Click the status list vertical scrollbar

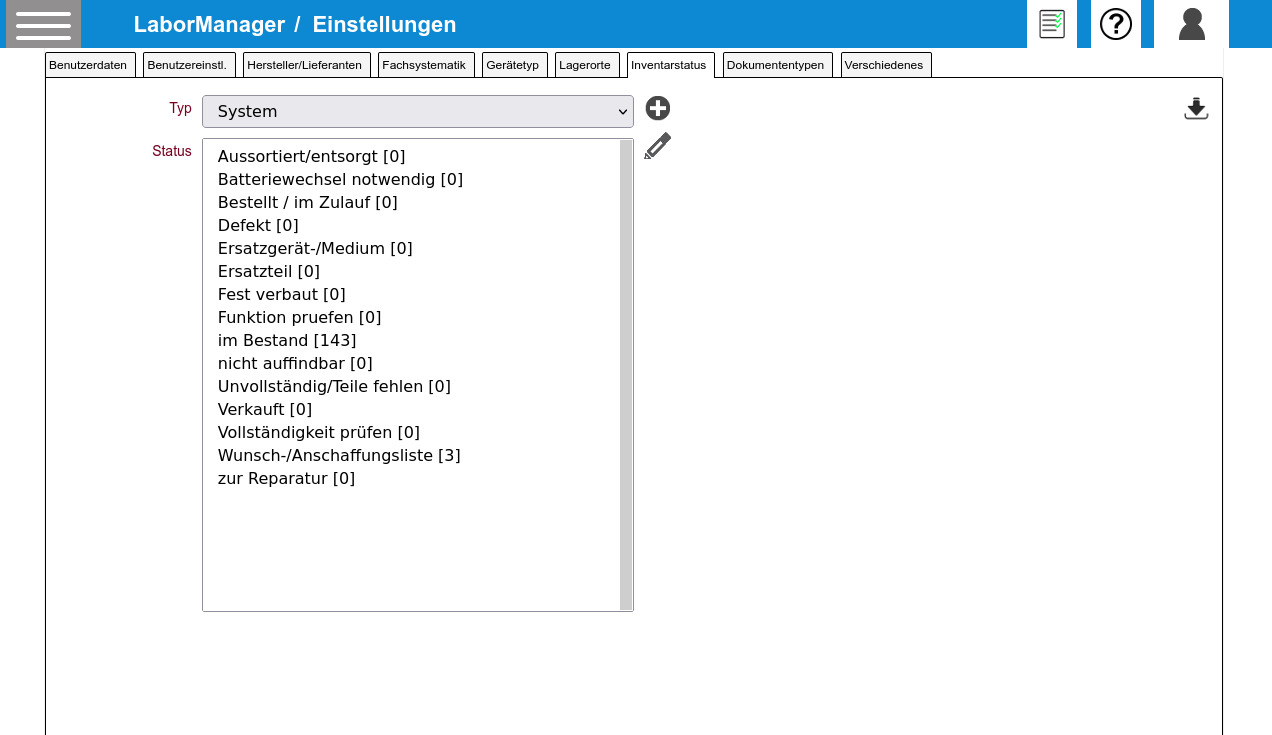coord(626,375)
